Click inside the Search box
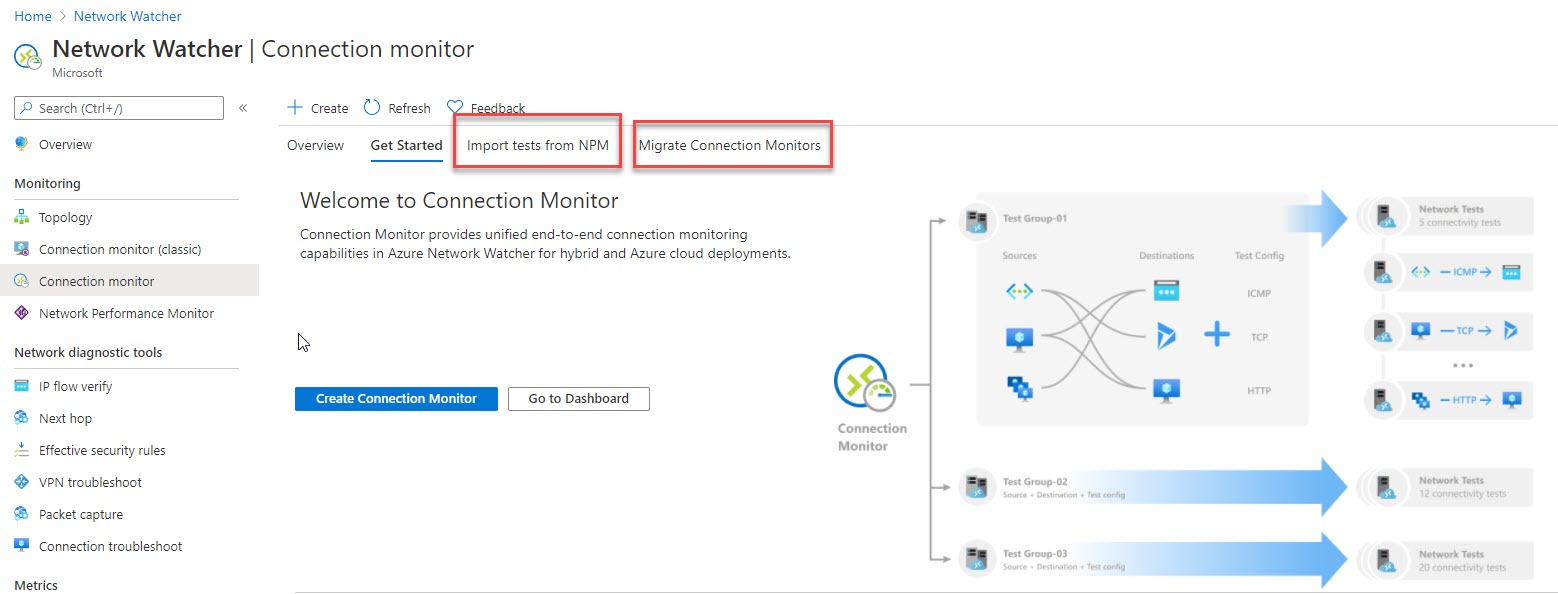 tap(117, 108)
